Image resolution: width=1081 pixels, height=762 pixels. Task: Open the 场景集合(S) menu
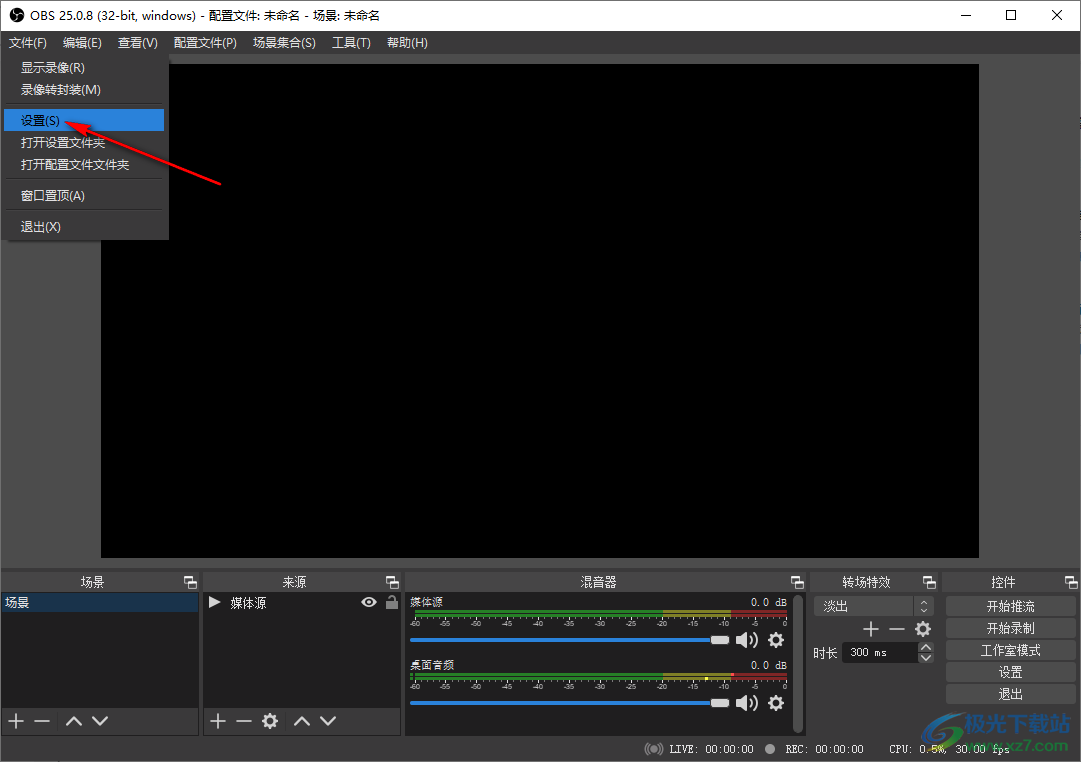(x=284, y=43)
